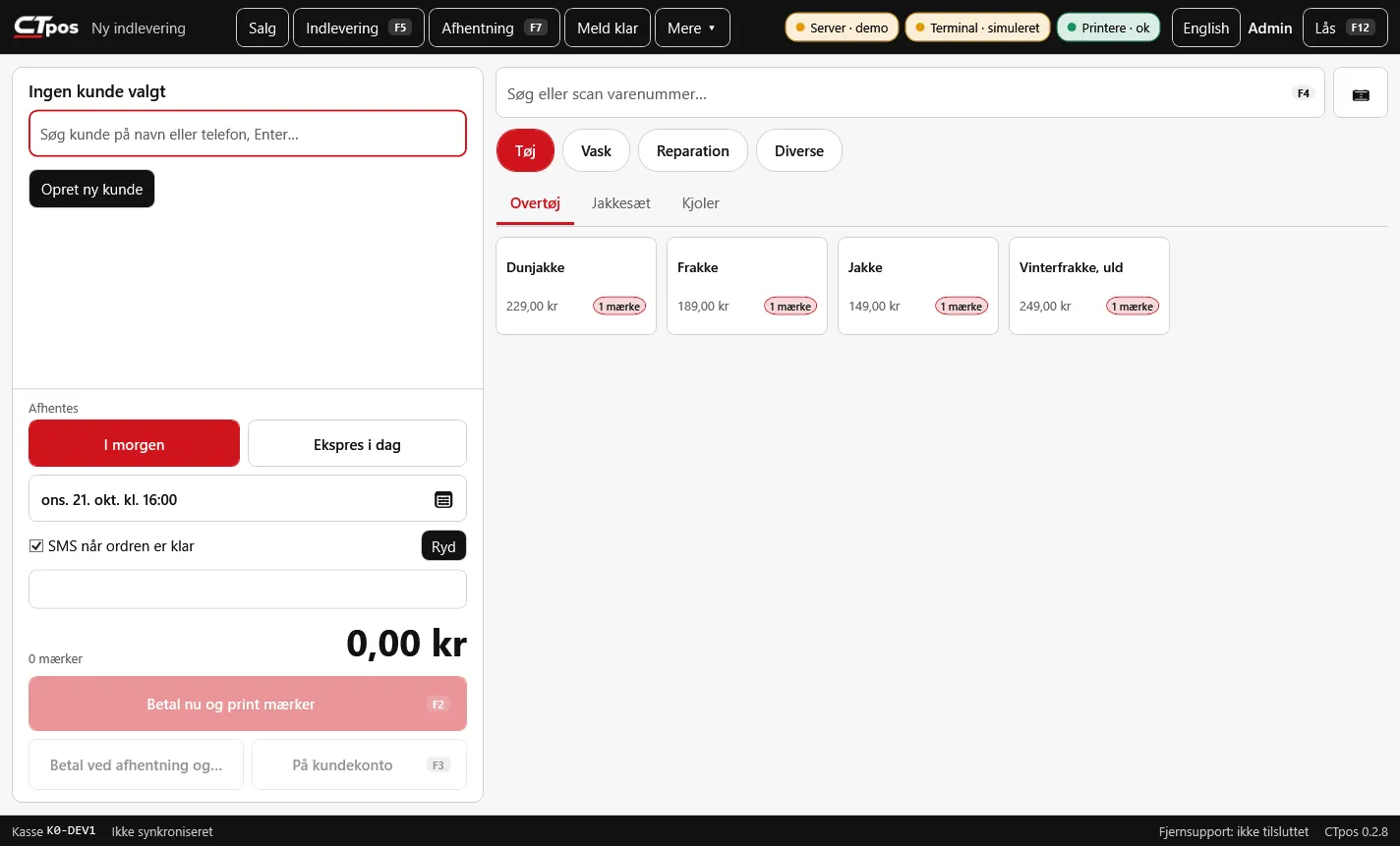This screenshot has width=1400, height=846.
Task: Click Fjernsupport: ikke tilsluttet status
Action: [1234, 831]
